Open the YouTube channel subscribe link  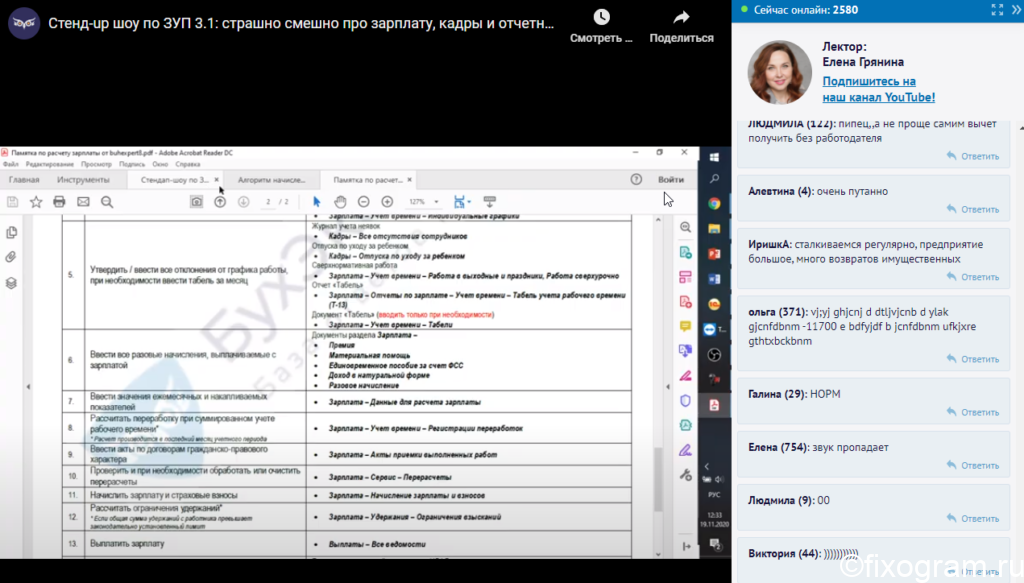pos(878,89)
